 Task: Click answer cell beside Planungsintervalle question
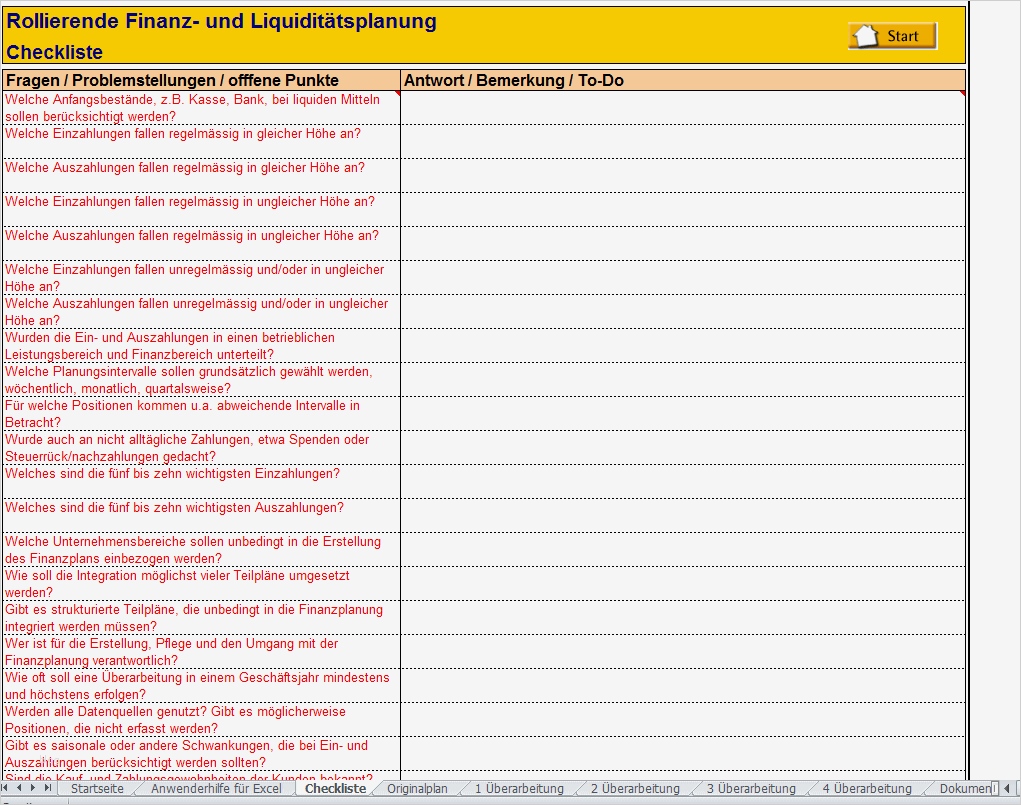tap(682, 379)
